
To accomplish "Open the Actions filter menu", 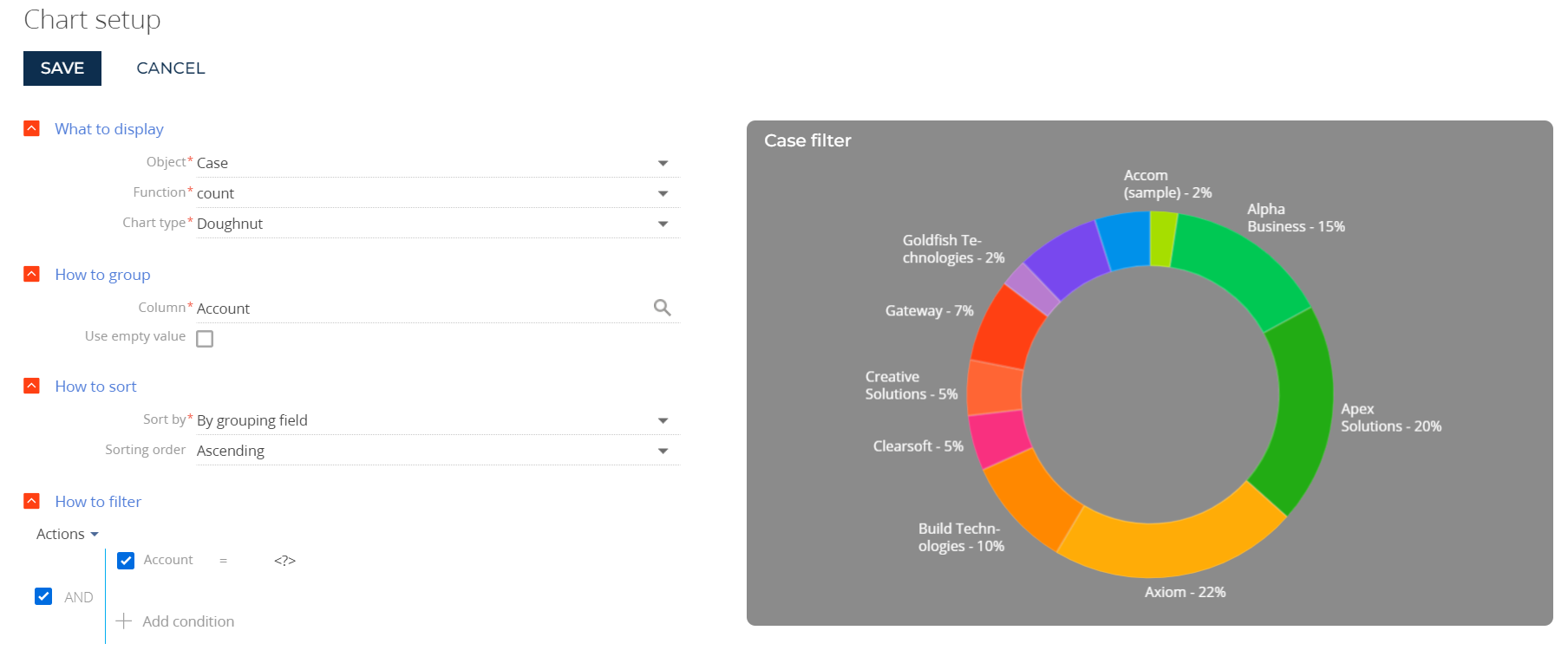I will coord(68,534).
